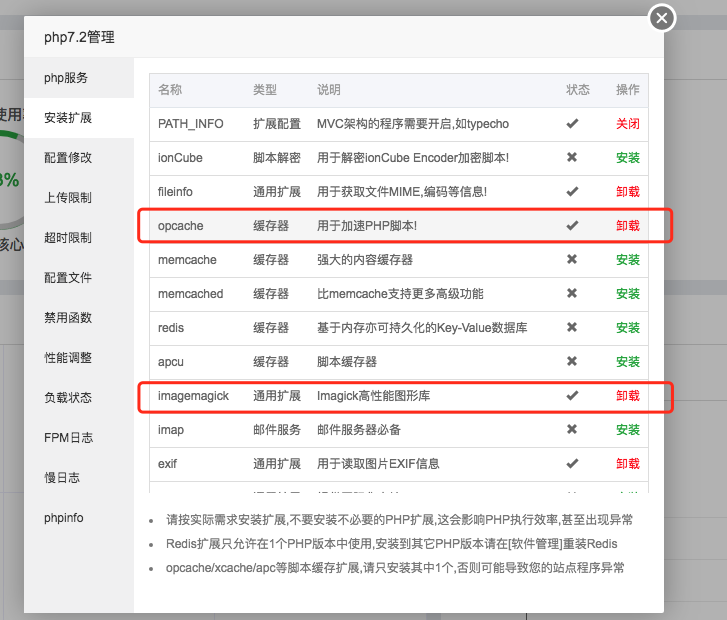The height and width of the screenshot is (620, 727).
Task: Select the redis name cell
Action: [x=171, y=328]
